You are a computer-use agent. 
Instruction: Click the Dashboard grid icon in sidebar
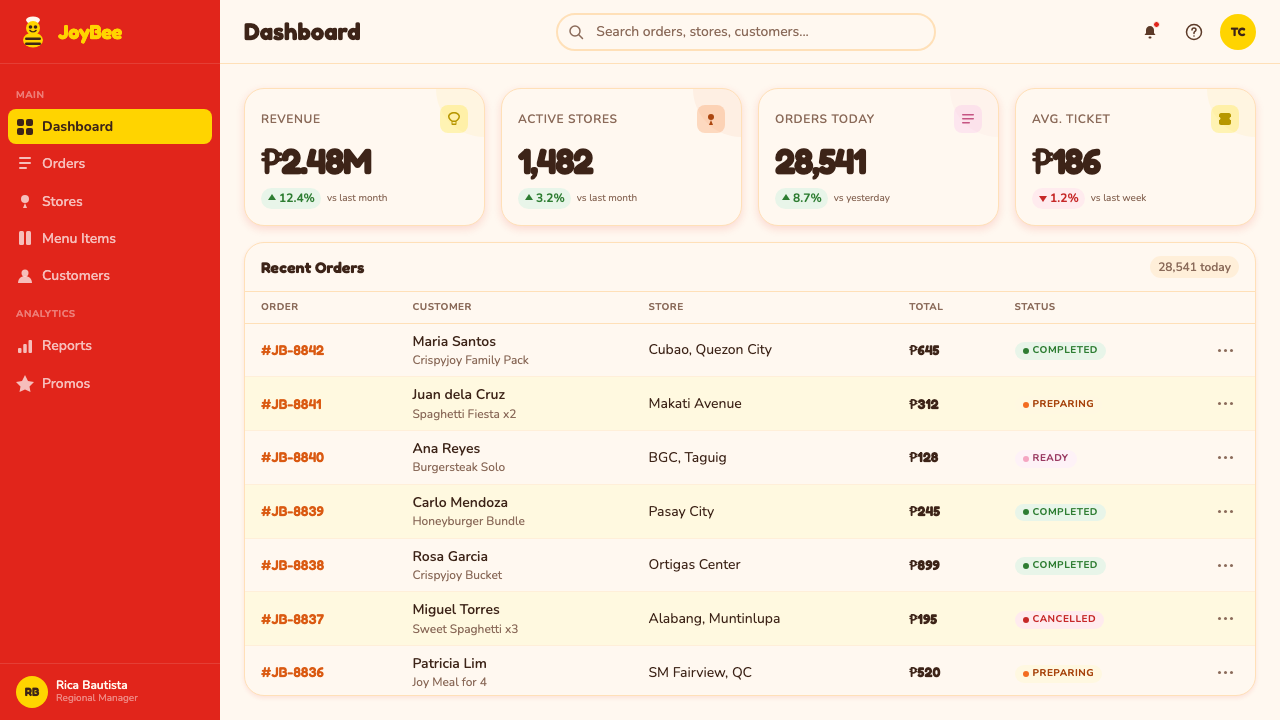25,127
